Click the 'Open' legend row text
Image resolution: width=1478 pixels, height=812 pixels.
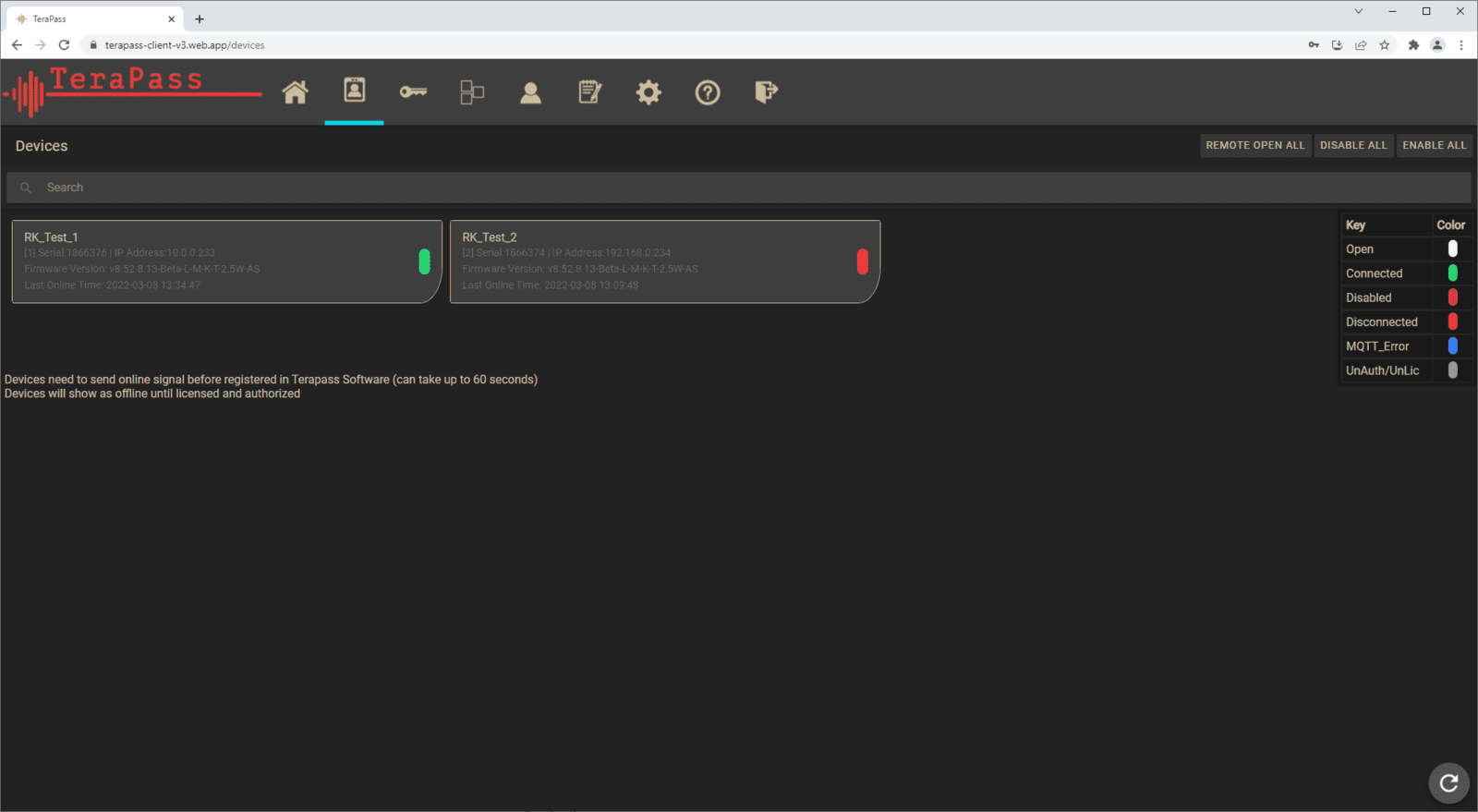(x=1360, y=249)
